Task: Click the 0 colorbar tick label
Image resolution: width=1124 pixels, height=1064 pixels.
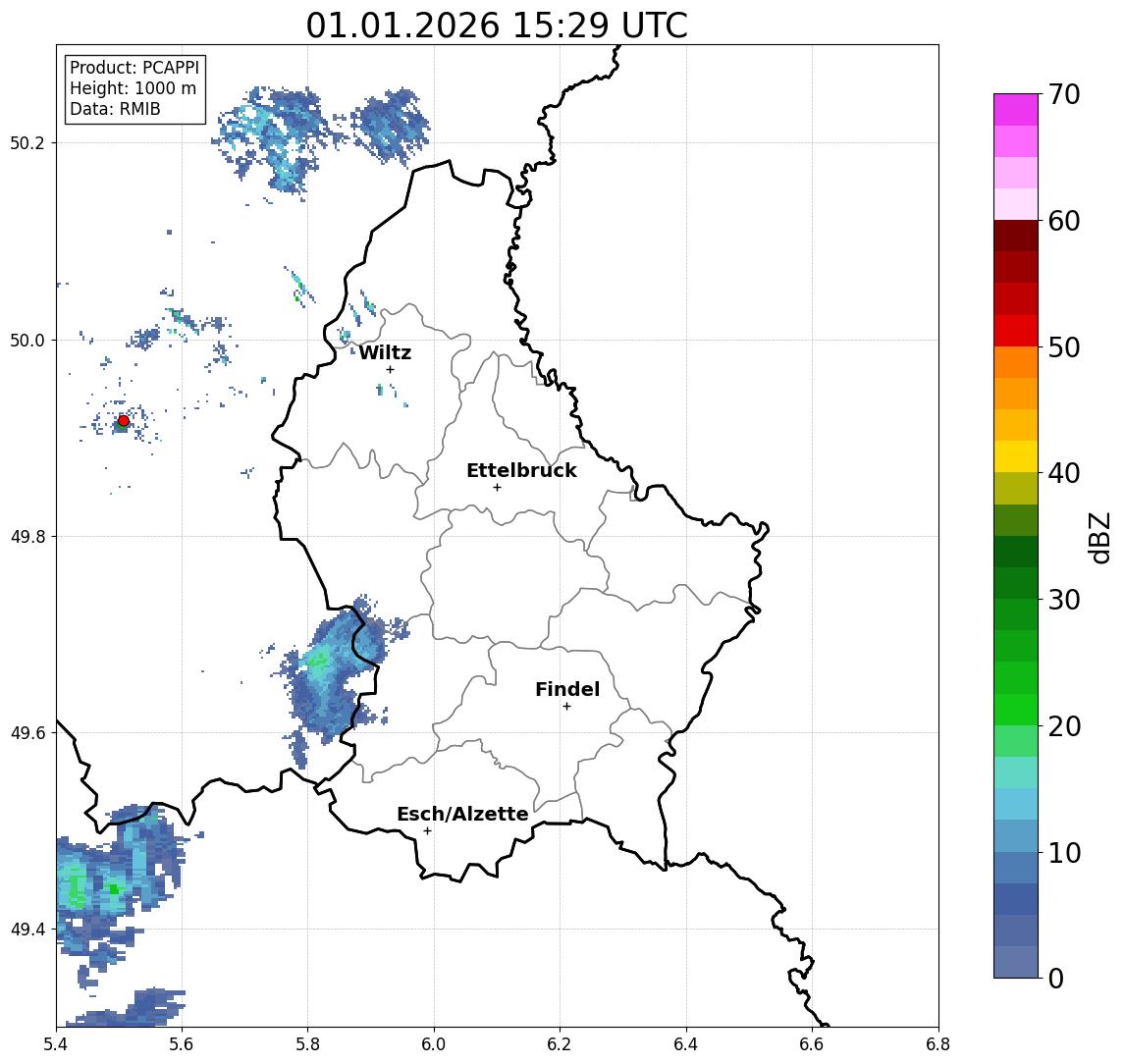Action: (x=1056, y=978)
